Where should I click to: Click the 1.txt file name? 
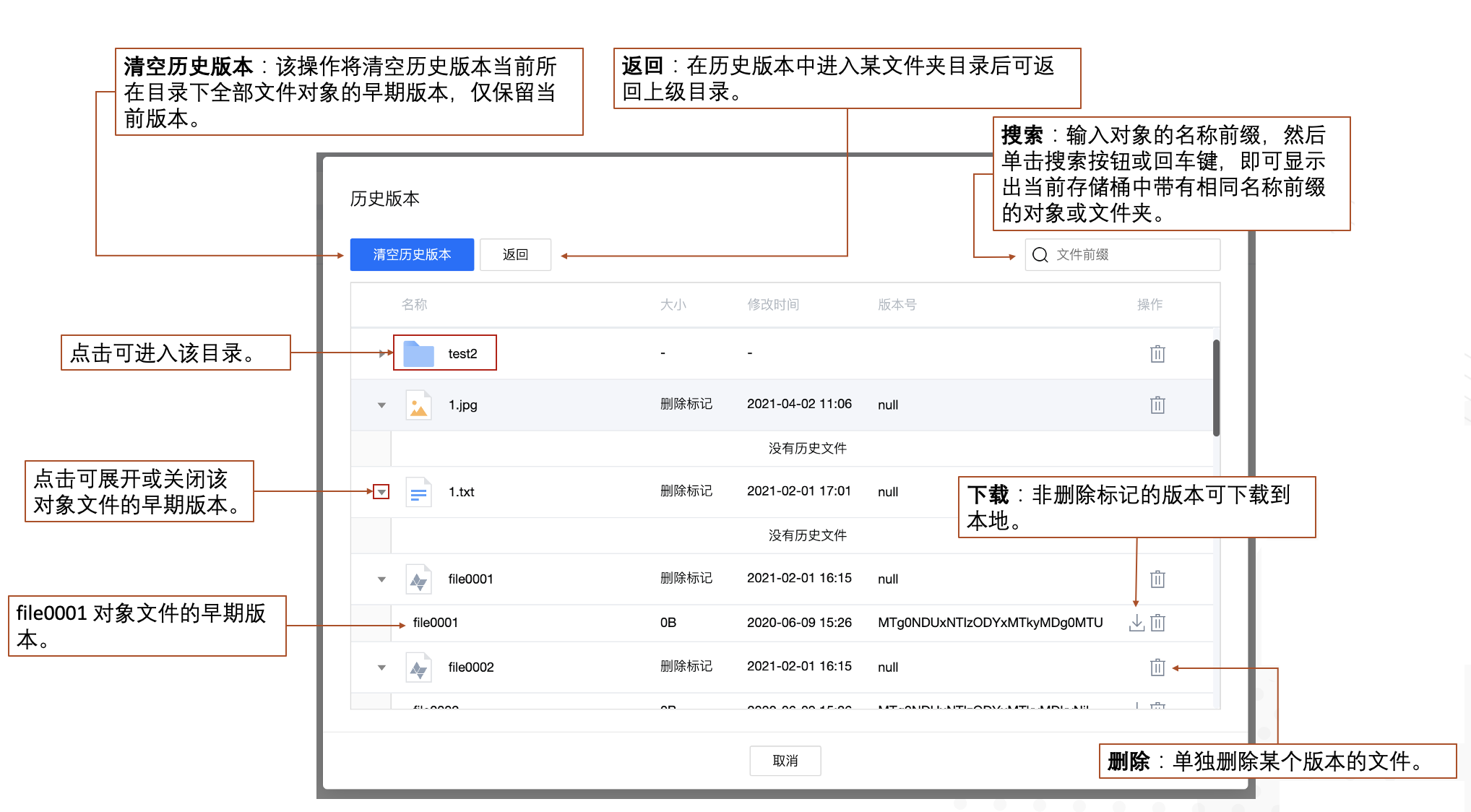coord(461,492)
